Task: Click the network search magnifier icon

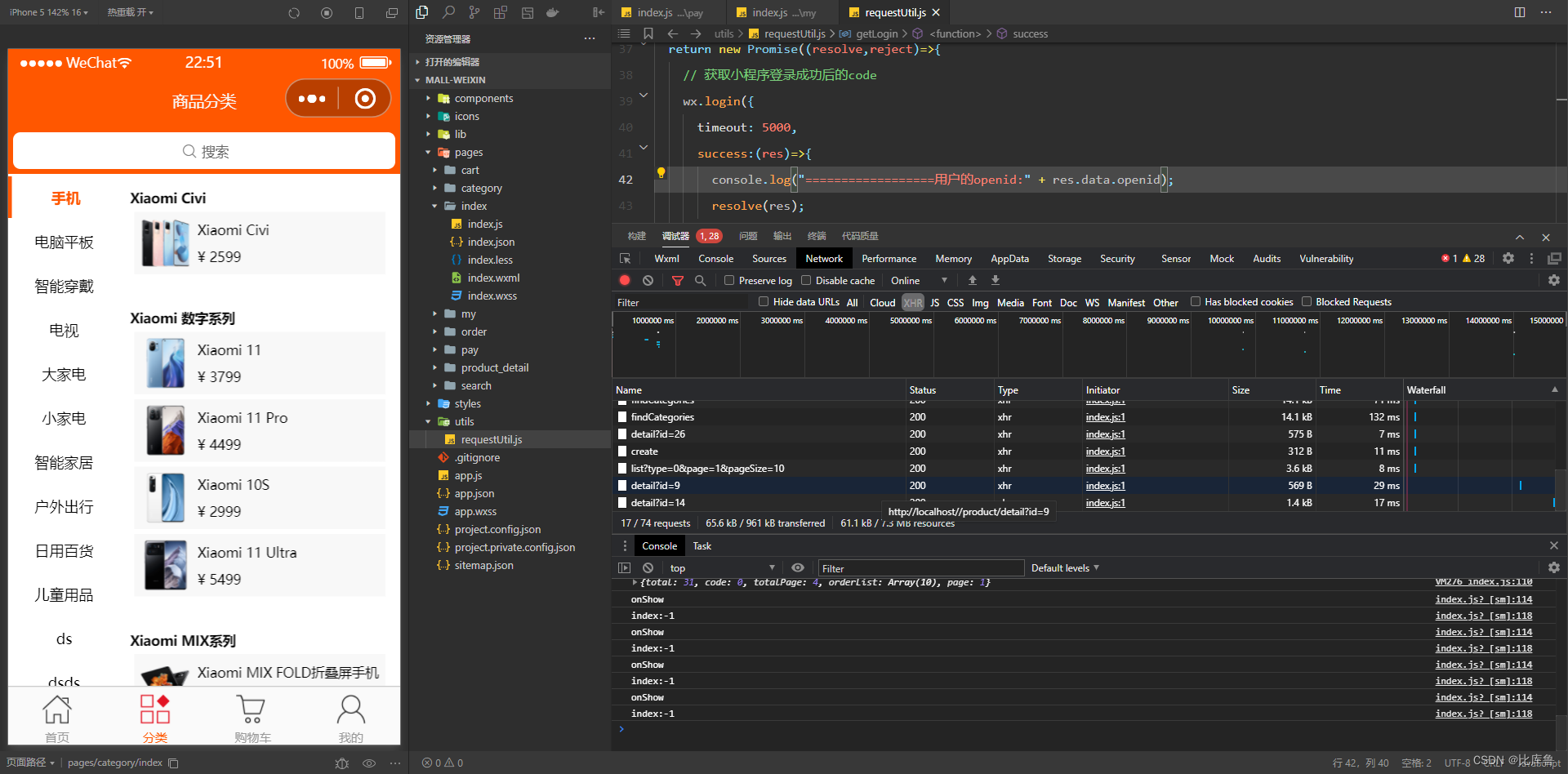Action: (700, 280)
